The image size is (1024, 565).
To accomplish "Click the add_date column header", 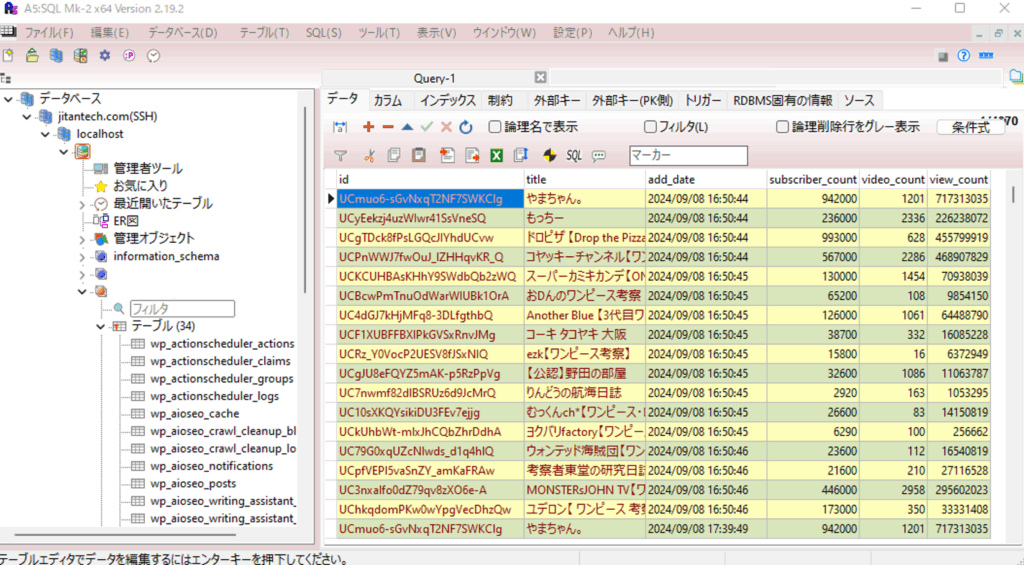I will pyautogui.click(x=706, y=180).
